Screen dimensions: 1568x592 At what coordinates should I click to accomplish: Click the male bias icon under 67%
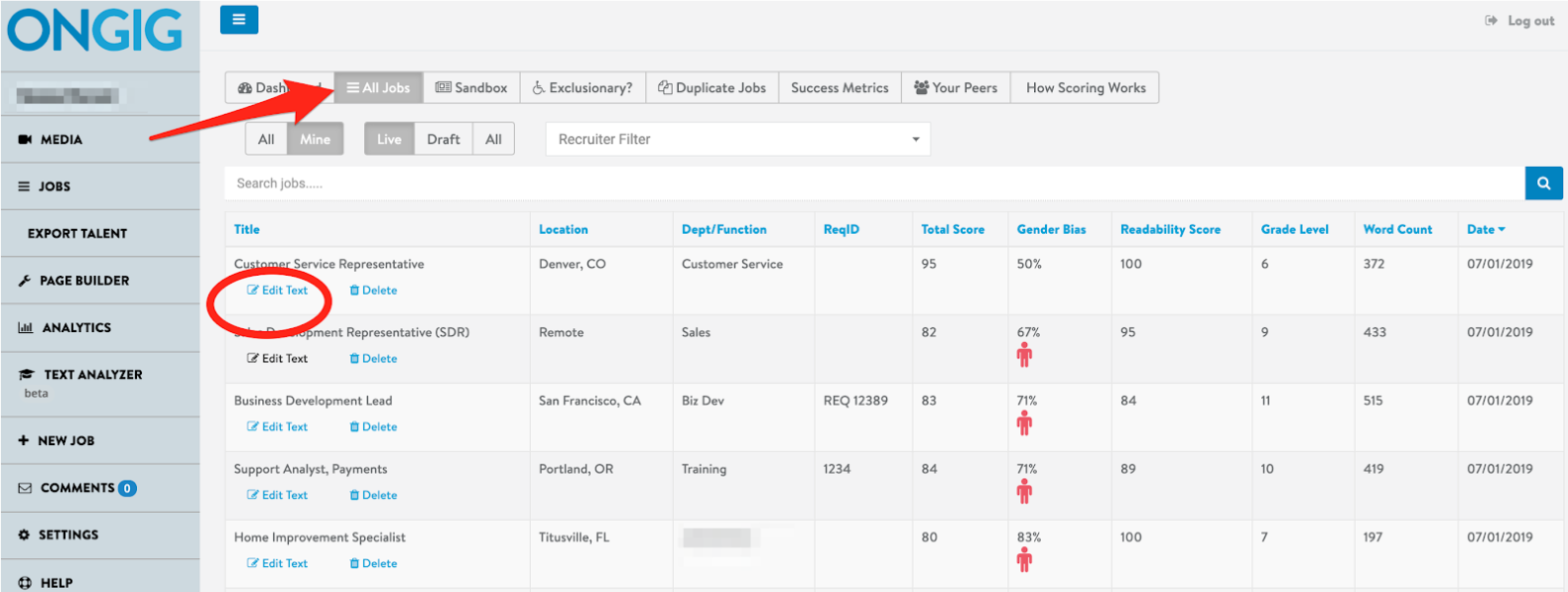point(1024,355)
